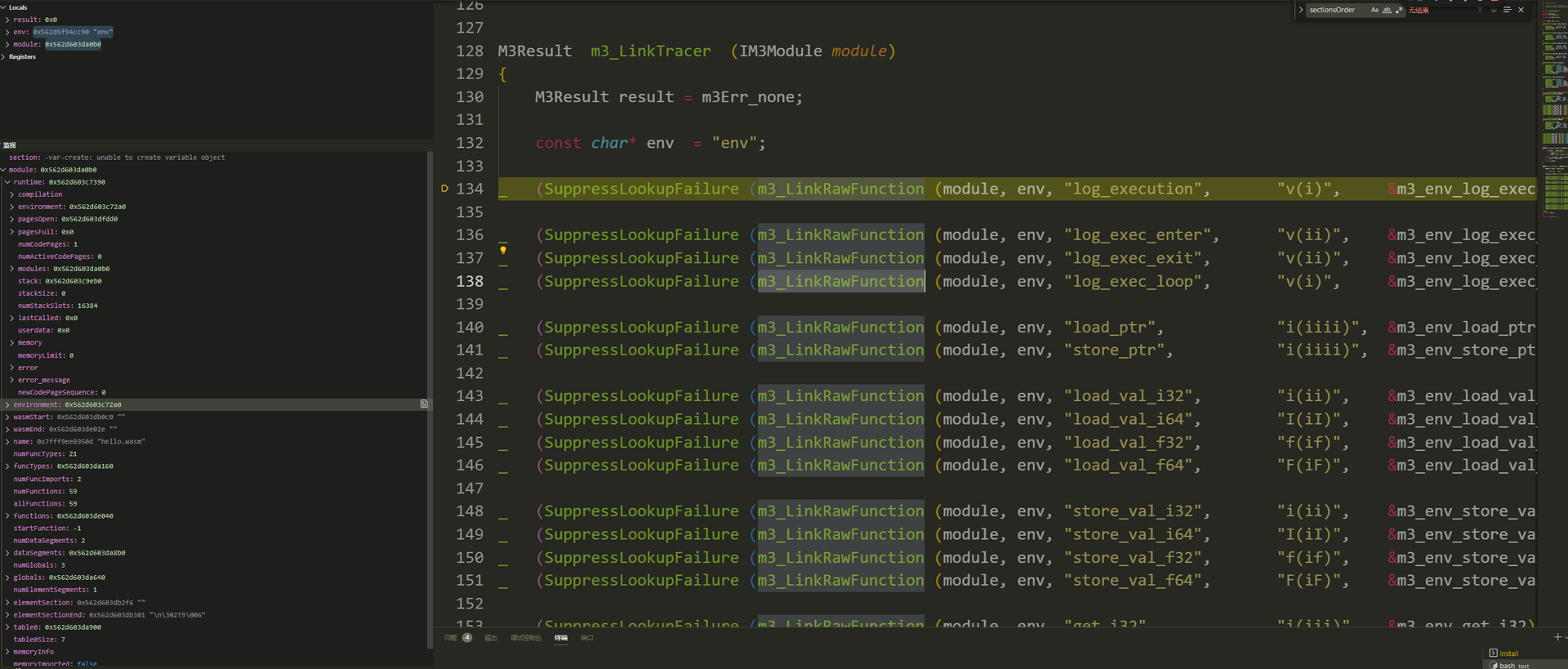Expand the Registers section
This screenshot has width=1568, height=669.
[4, 57]
